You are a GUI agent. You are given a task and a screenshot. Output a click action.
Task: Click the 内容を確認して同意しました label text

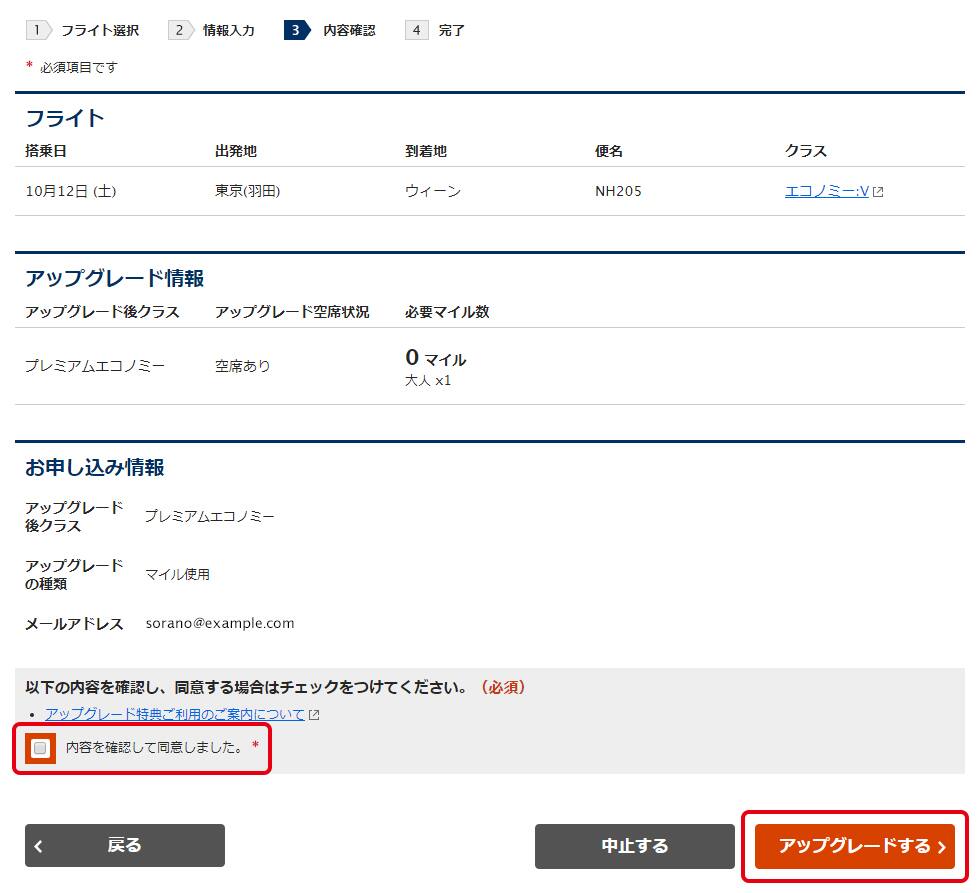155,747
